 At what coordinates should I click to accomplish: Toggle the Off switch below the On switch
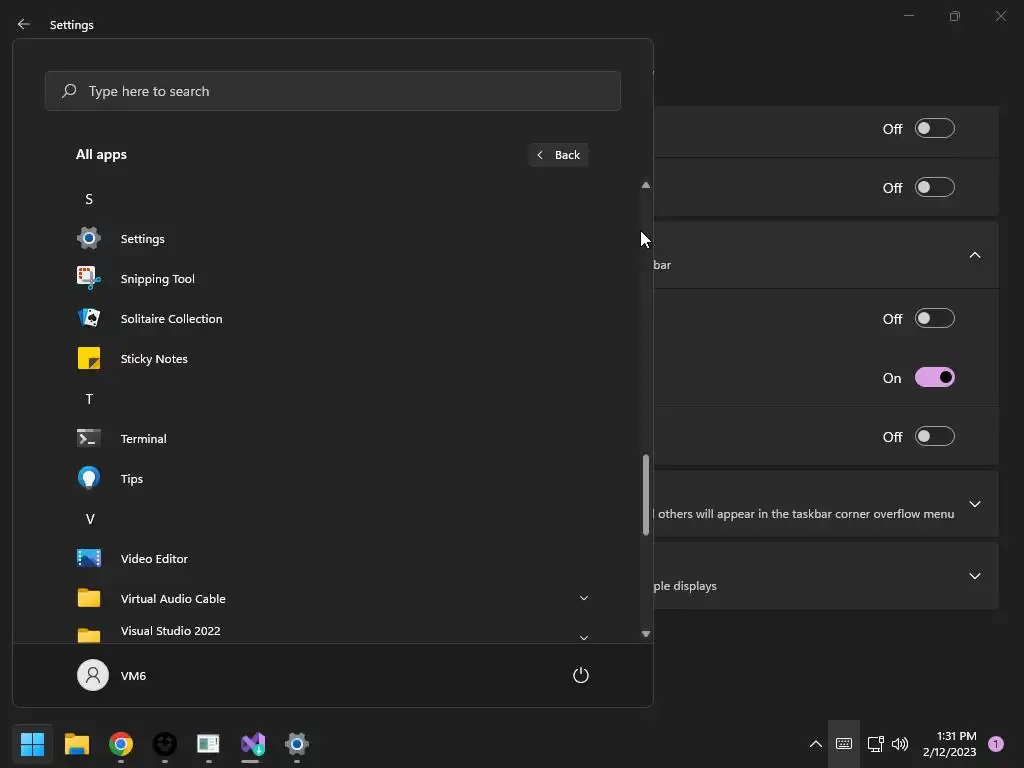point(935,436)
